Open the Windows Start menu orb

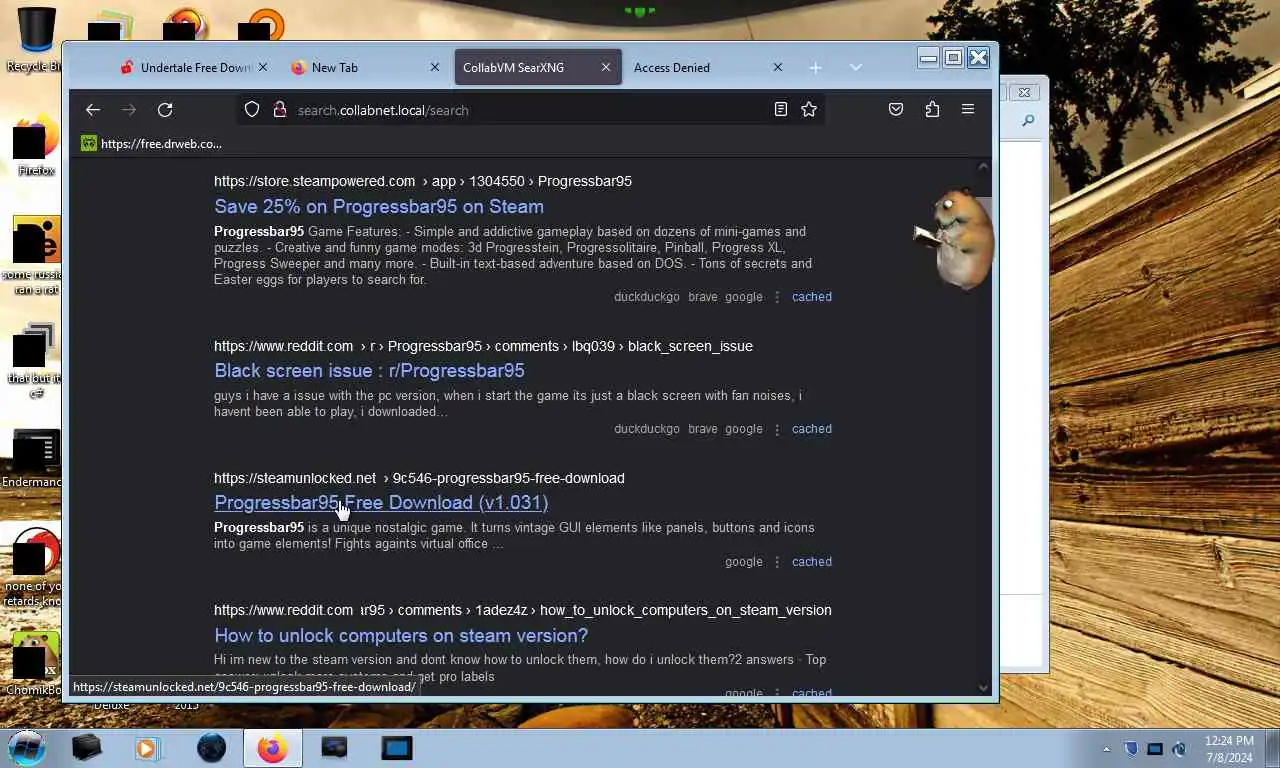[27, 748]
